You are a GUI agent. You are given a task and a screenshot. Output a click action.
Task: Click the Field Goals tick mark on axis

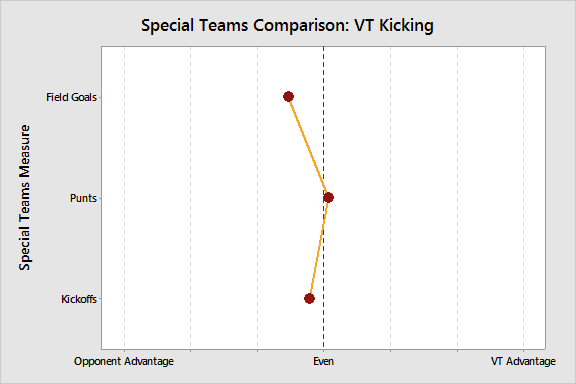[x=100, y=97]
